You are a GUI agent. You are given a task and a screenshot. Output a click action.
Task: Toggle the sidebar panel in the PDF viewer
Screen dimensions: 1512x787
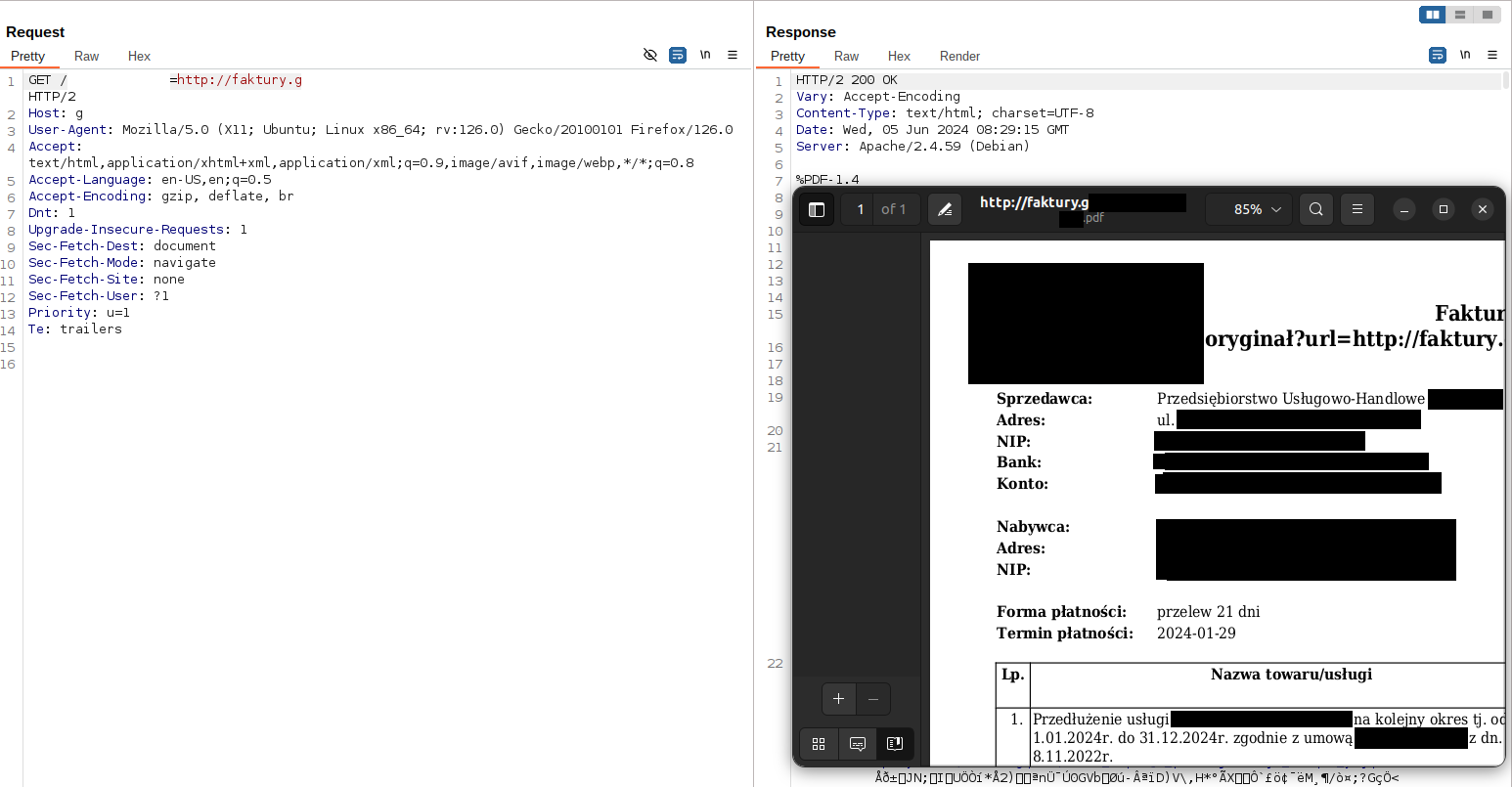(817, 208)
